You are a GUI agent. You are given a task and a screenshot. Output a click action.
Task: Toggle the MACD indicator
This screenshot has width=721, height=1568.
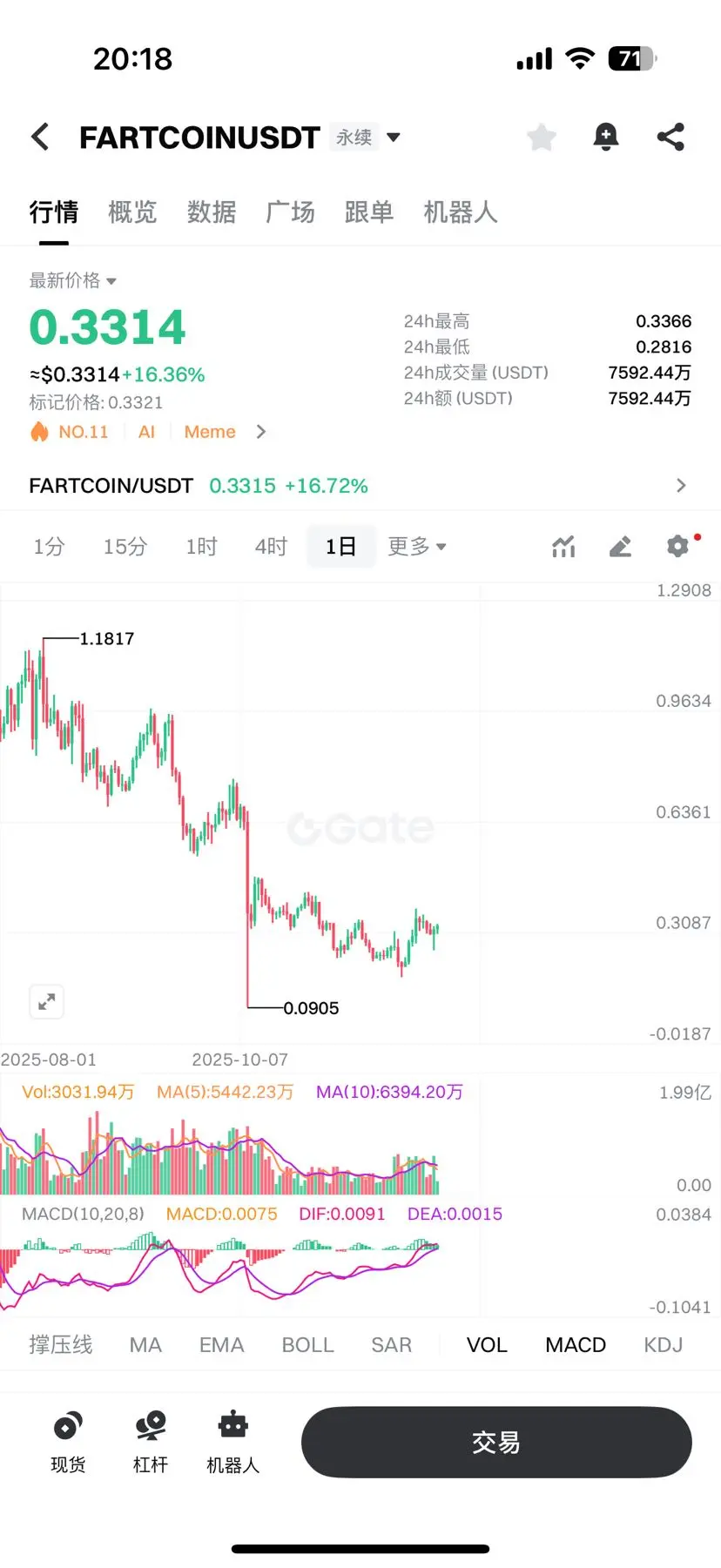576,1345
